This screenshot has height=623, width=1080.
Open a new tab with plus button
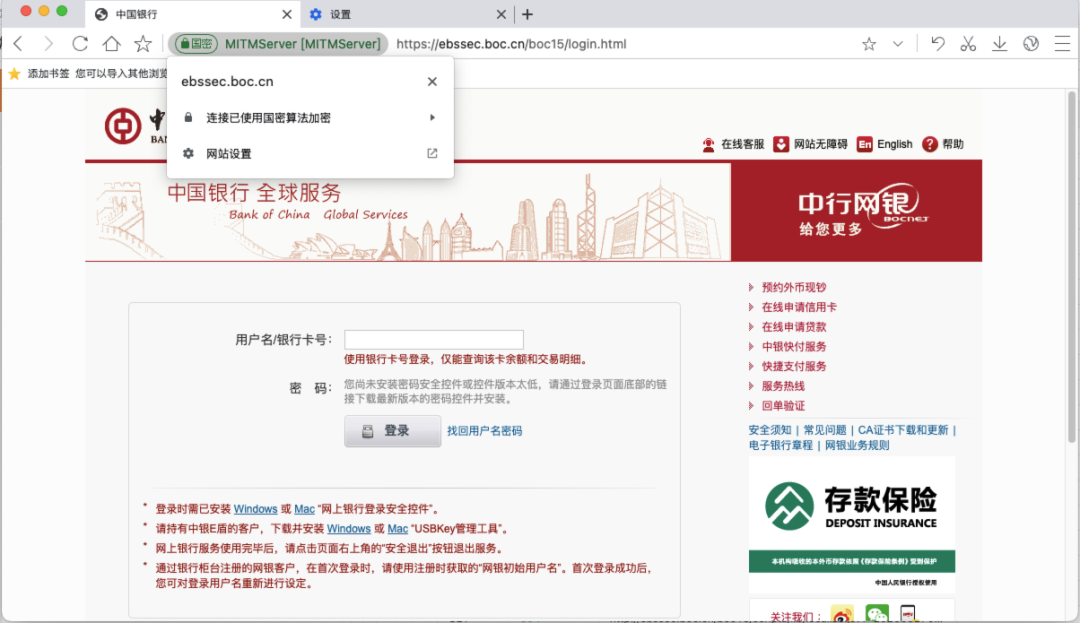(528, 14)
